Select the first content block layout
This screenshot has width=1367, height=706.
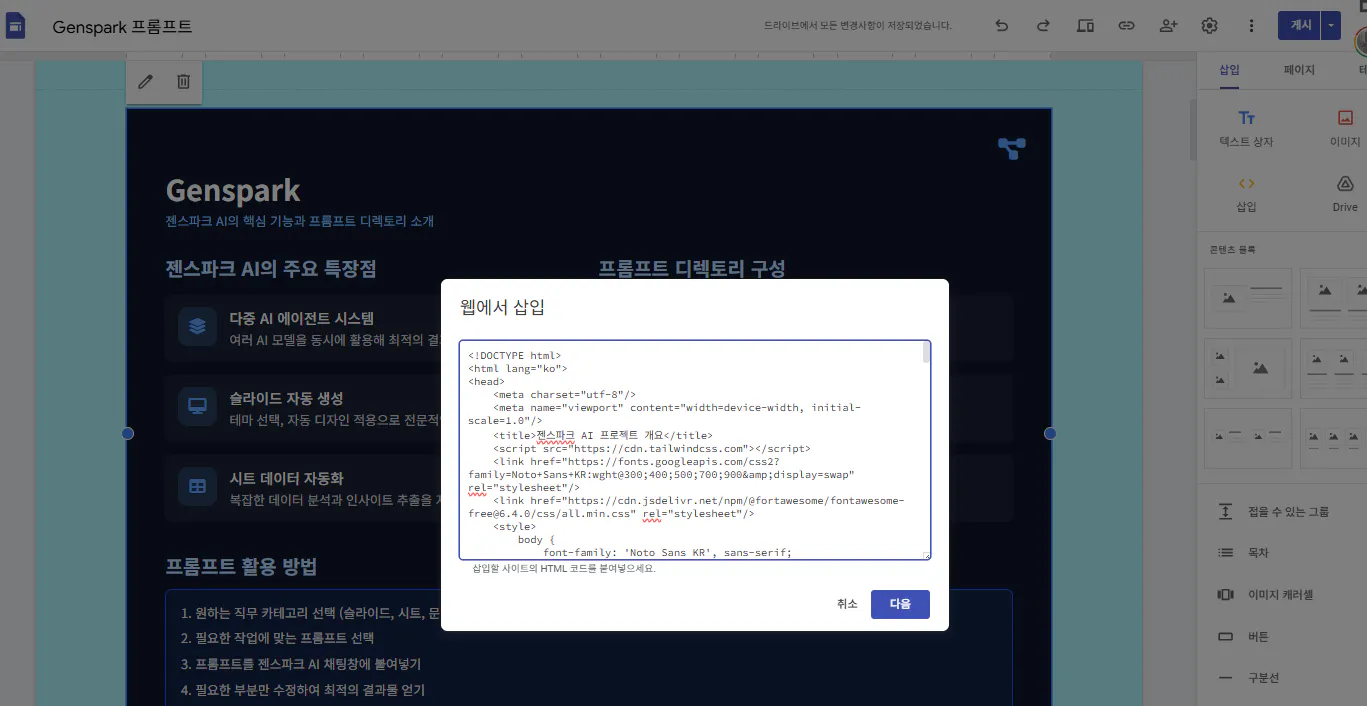click(1248, 297)
